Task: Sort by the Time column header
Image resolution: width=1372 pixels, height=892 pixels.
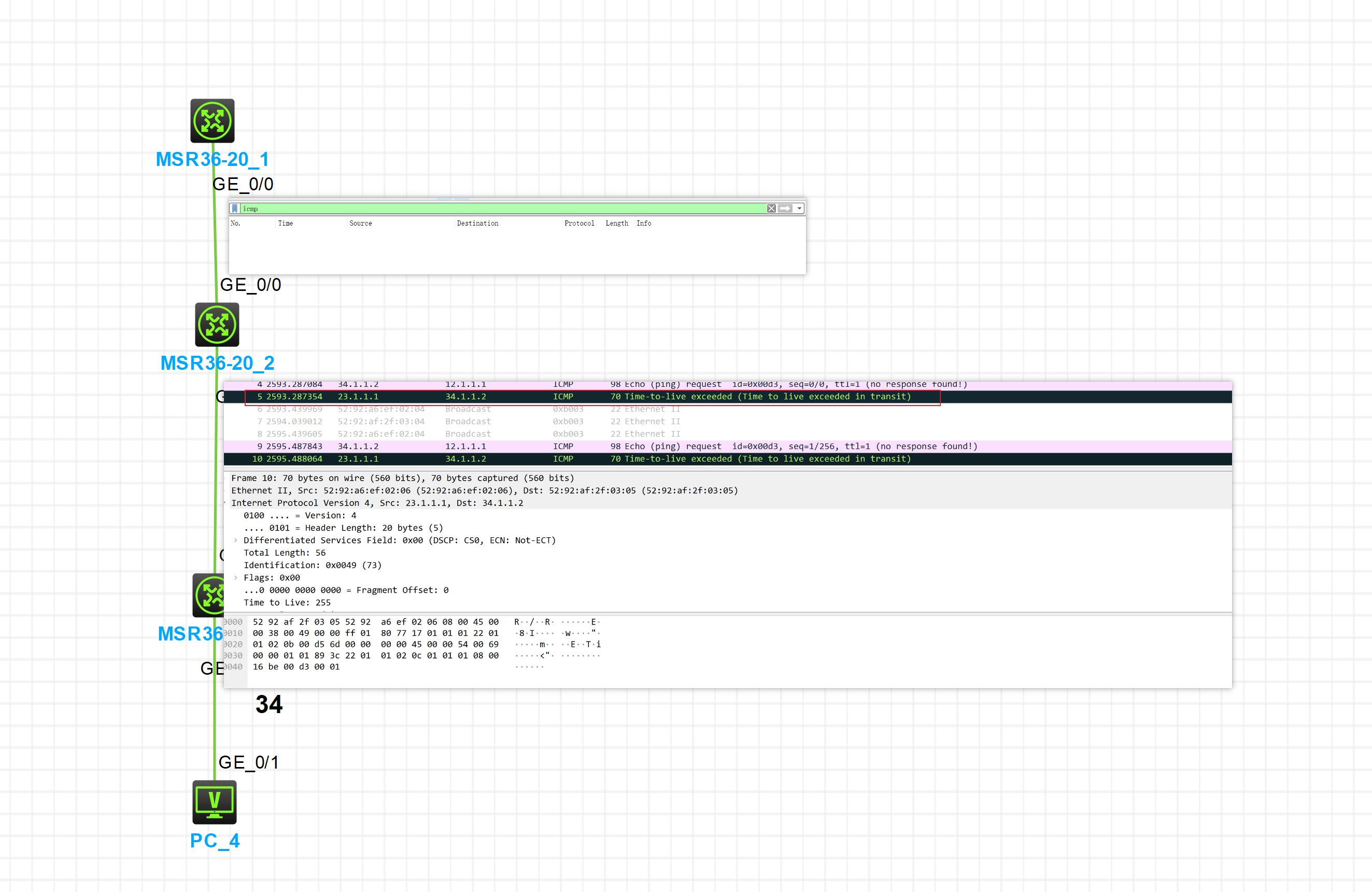Action: 286,223
